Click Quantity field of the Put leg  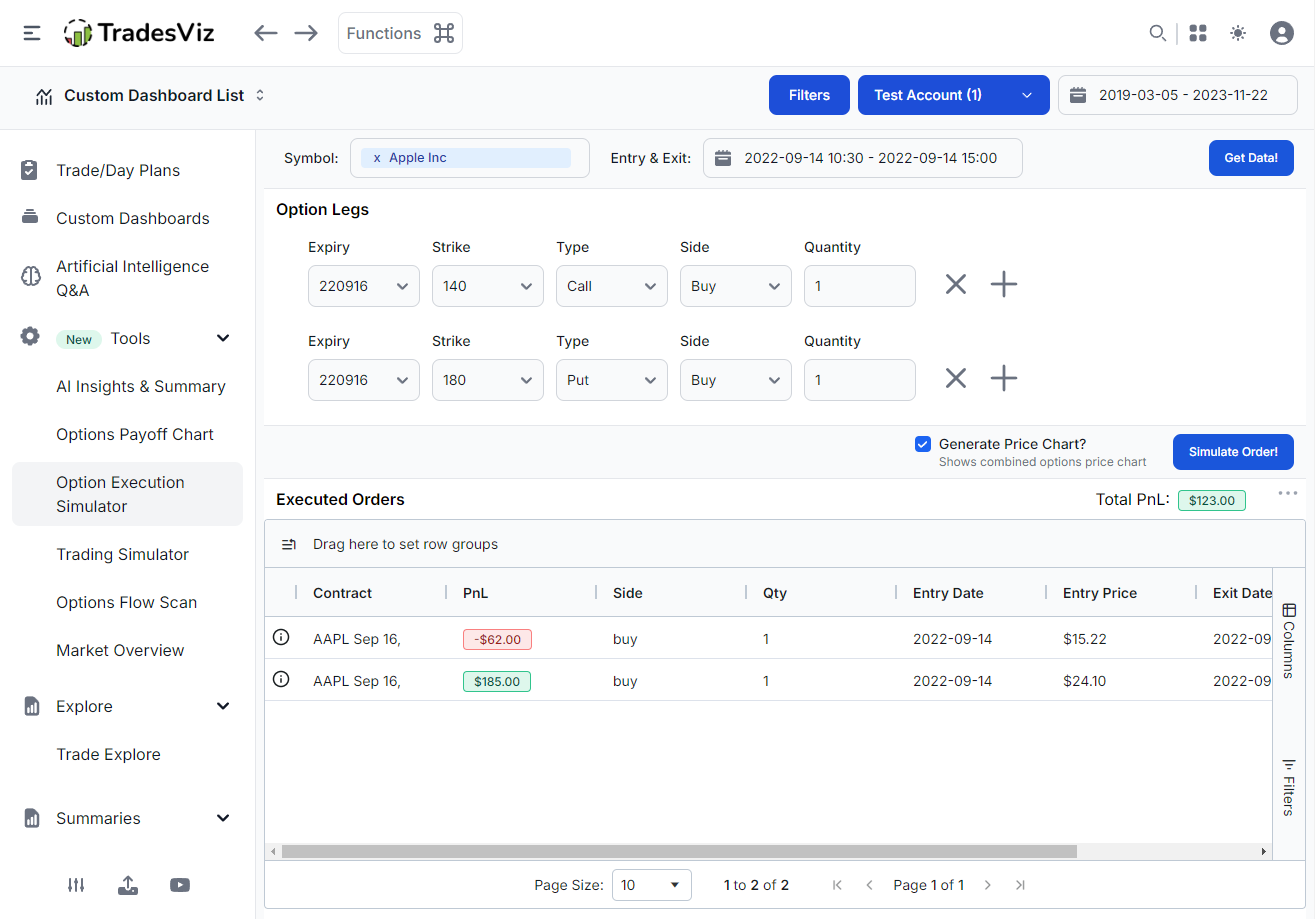(860, 380)
